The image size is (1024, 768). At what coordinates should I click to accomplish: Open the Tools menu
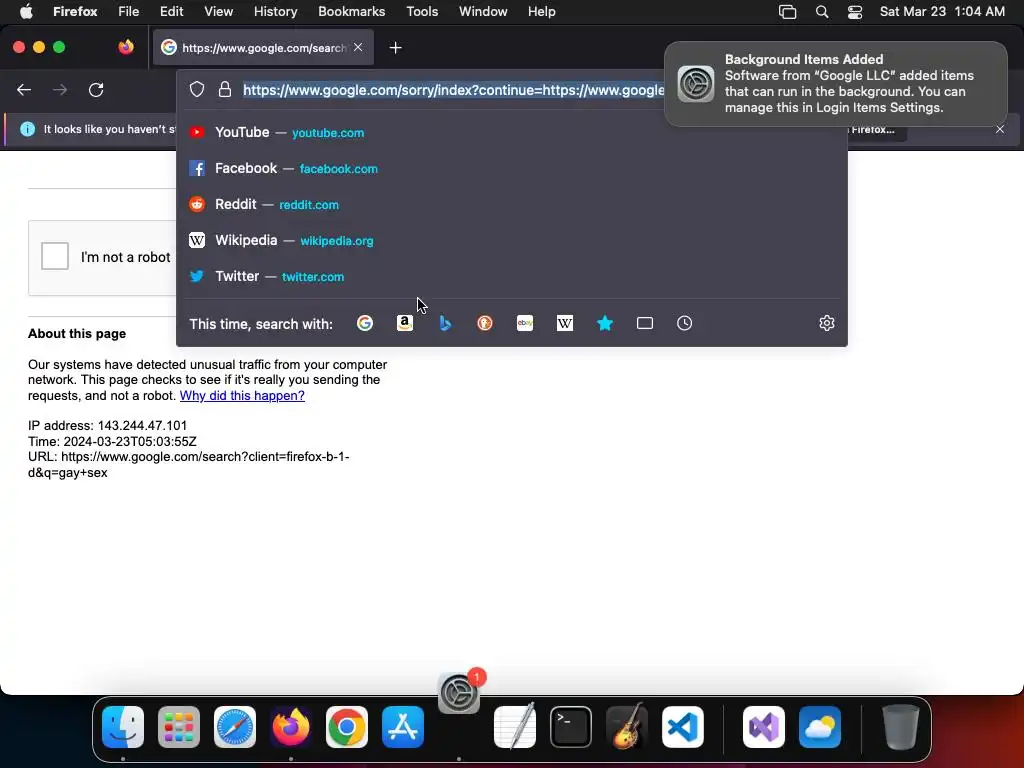pyautogui.click(x=422, y=11)
